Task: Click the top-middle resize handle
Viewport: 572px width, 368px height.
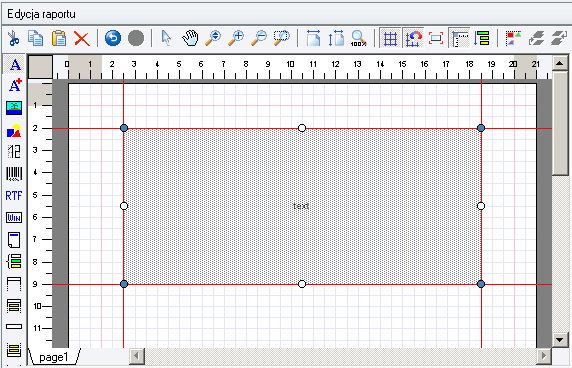Action: pos(302,128)
